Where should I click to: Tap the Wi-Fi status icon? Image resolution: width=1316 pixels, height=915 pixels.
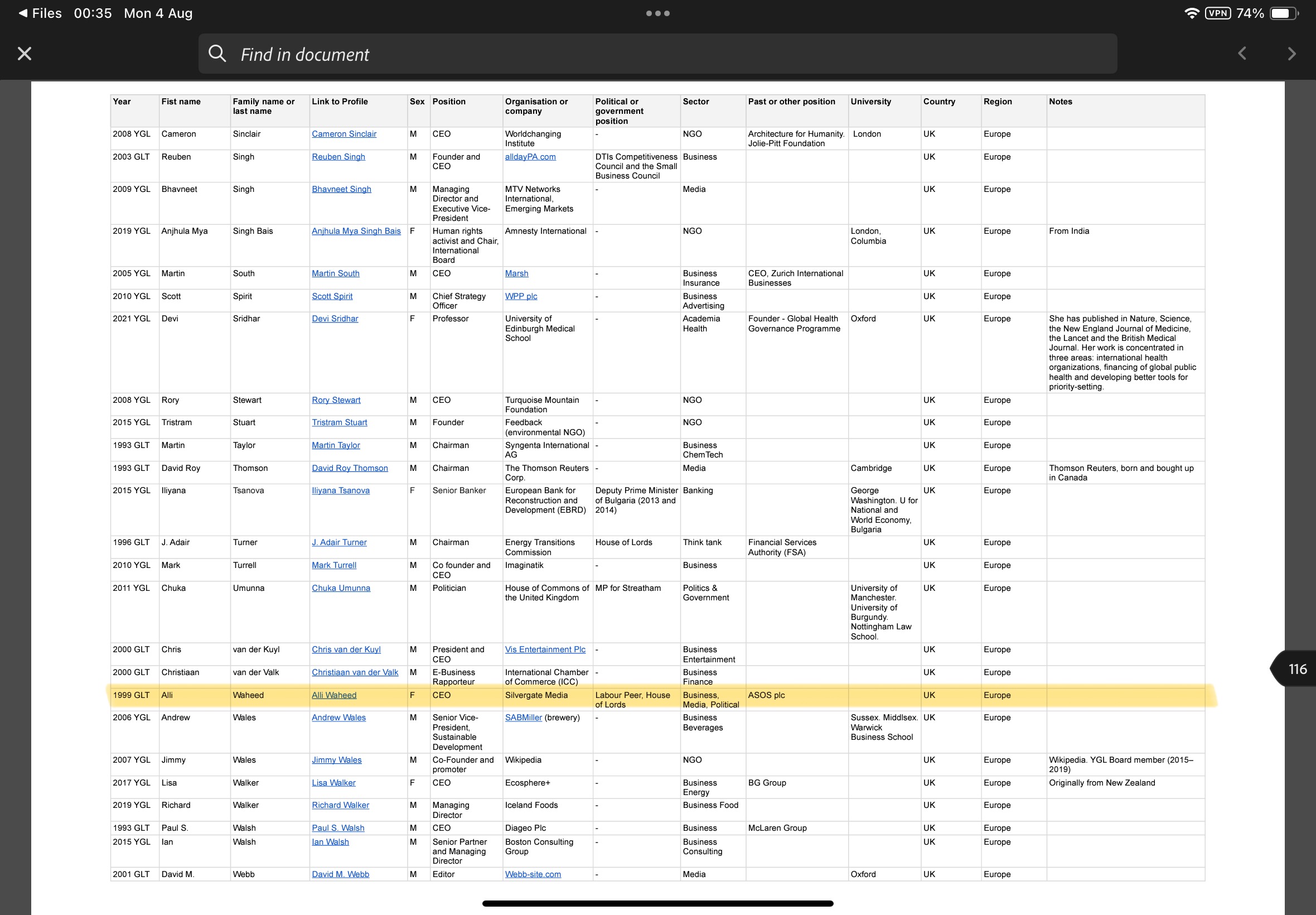[x=1192, y=13]
